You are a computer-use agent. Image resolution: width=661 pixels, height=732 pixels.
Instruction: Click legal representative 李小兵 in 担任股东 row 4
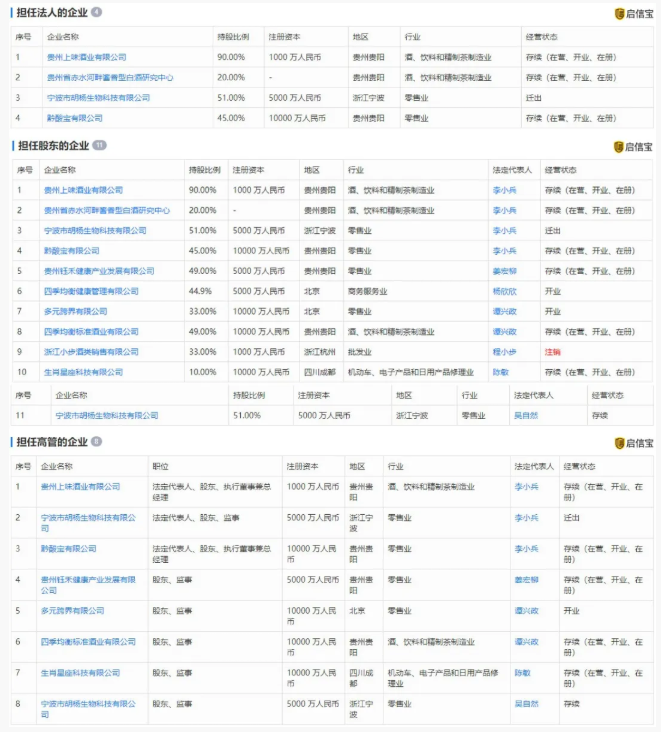505,251
